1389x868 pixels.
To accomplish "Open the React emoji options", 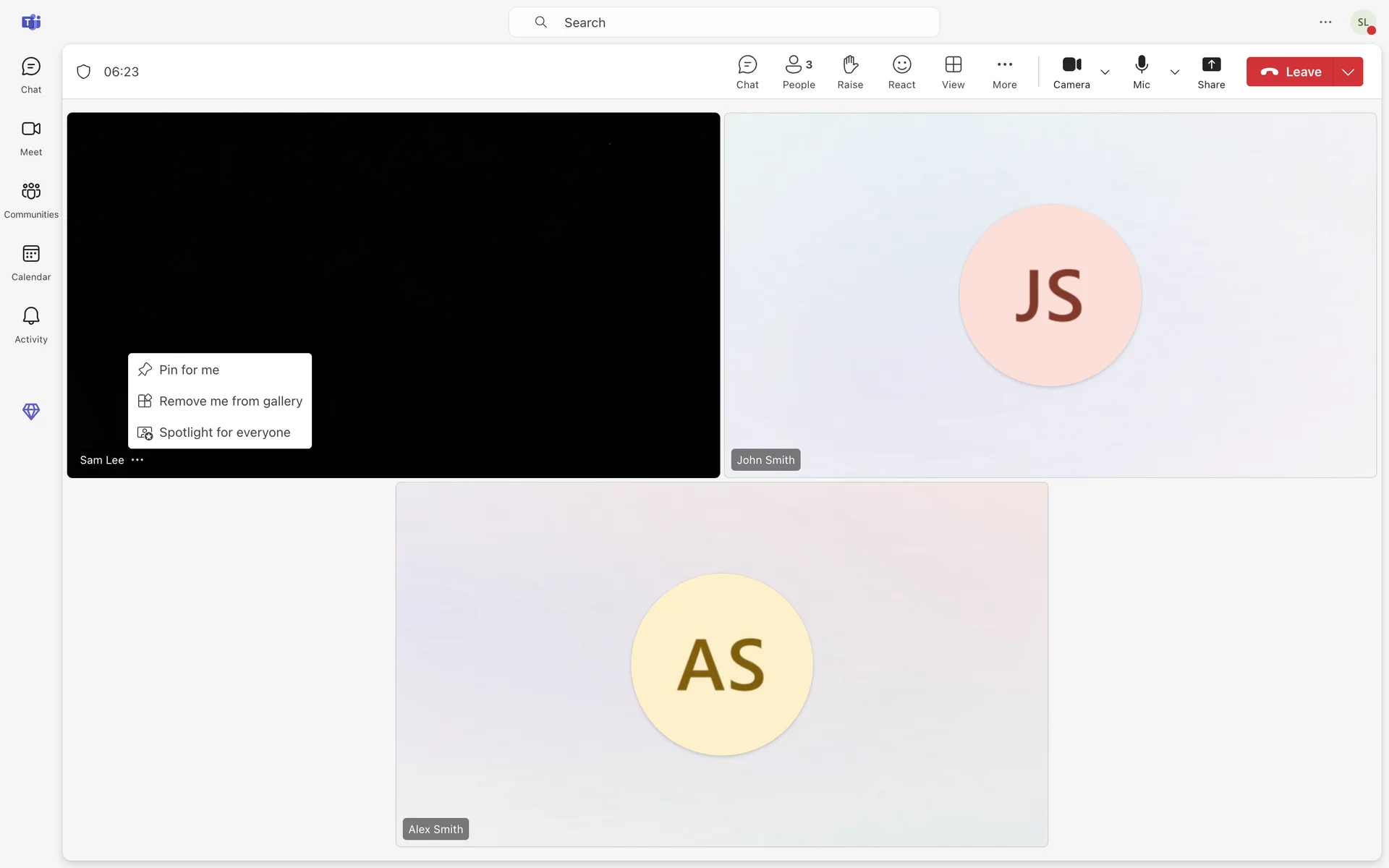I will pyautogui.click(x=901, y=72).
